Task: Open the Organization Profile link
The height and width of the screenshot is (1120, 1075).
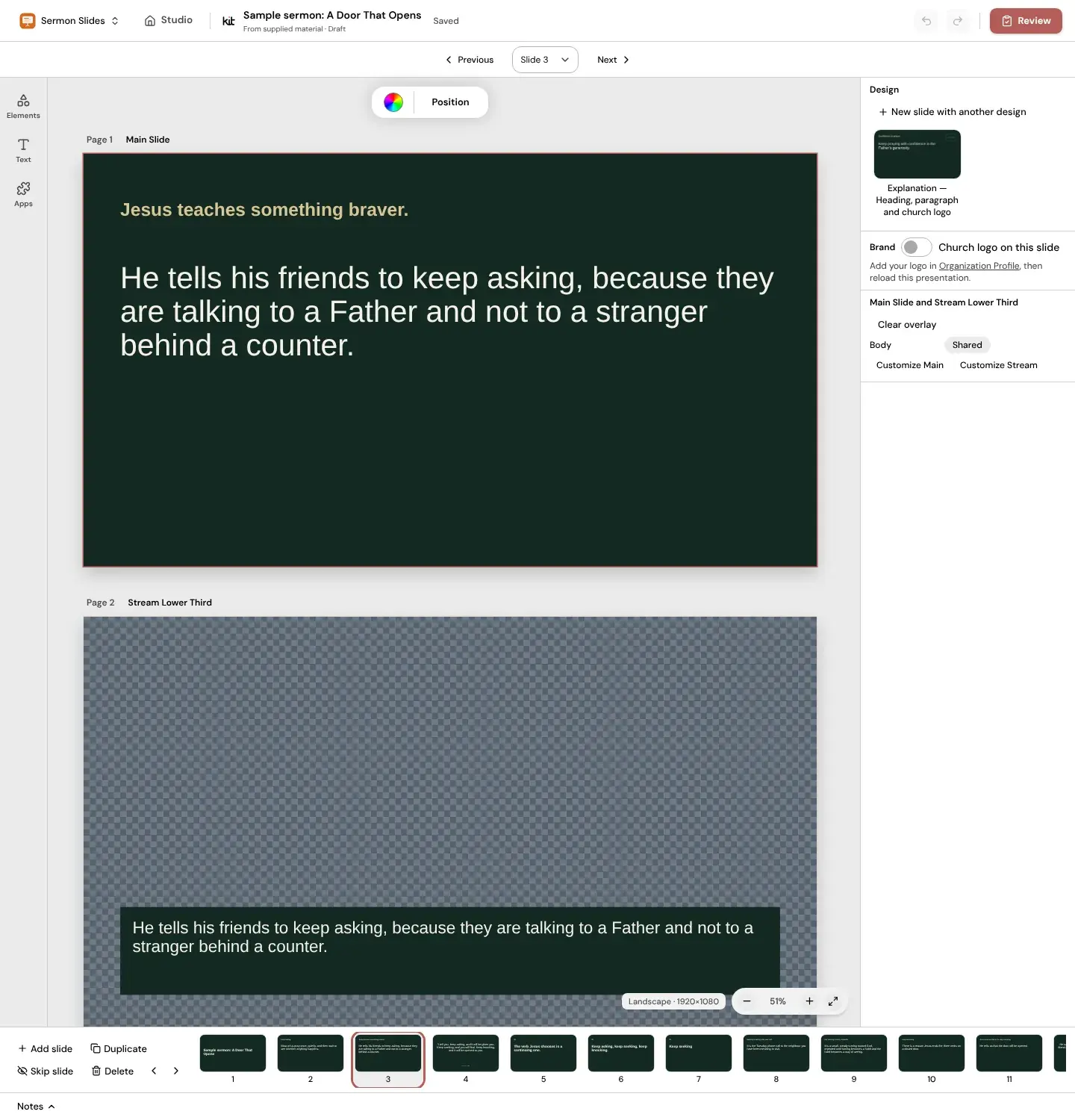Action: click(x=979, y=266)
